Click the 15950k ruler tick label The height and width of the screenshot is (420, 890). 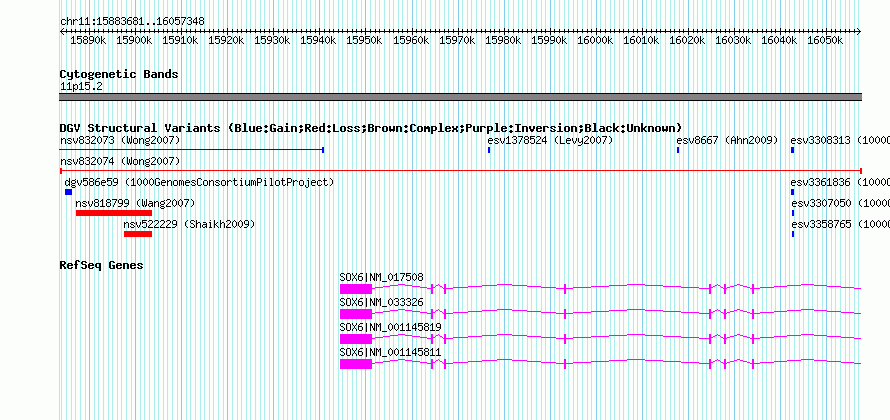(x=364, y=41)
